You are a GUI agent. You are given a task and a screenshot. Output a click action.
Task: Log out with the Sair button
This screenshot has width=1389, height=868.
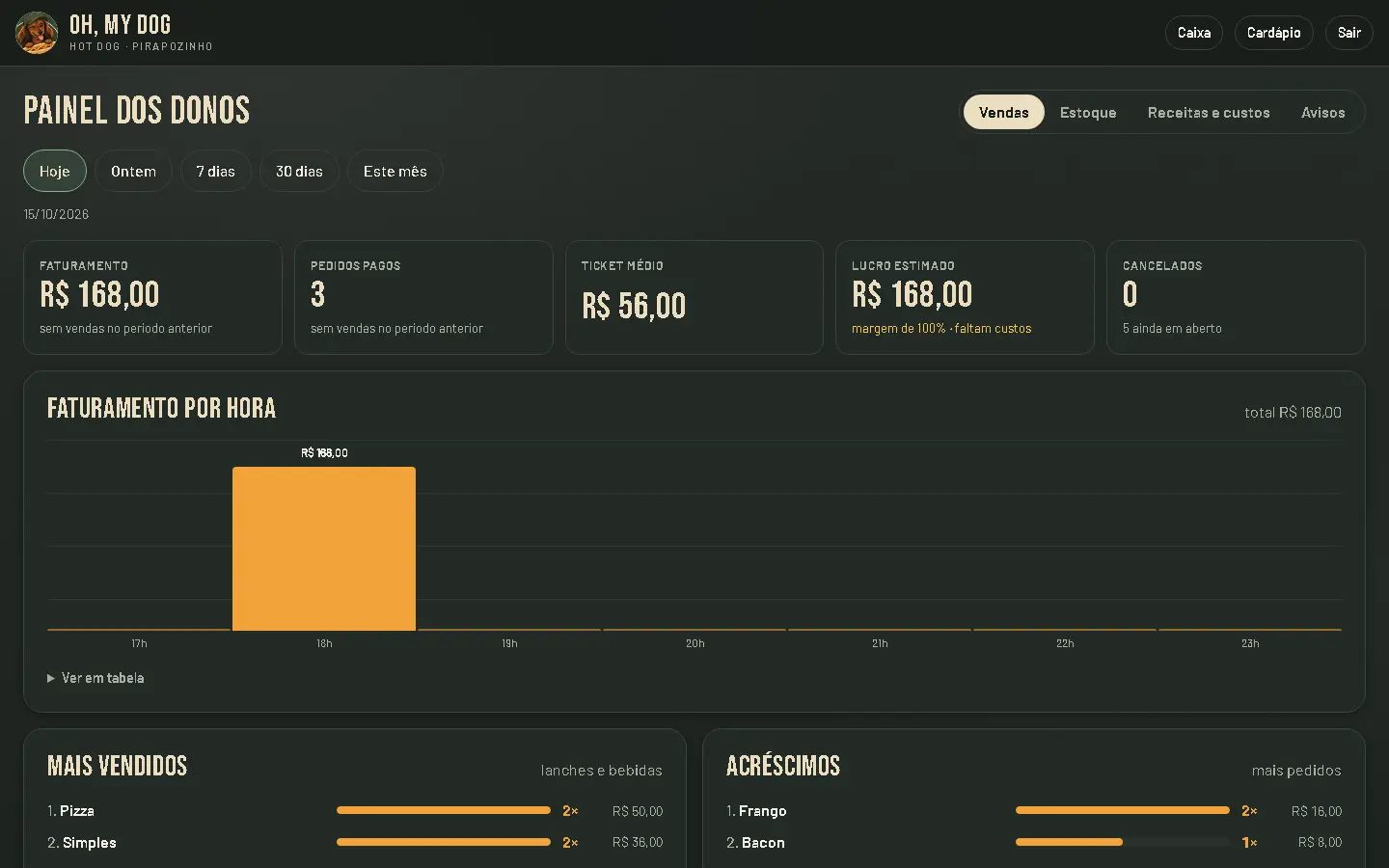pyautogui.click(x=1348, y=33)
